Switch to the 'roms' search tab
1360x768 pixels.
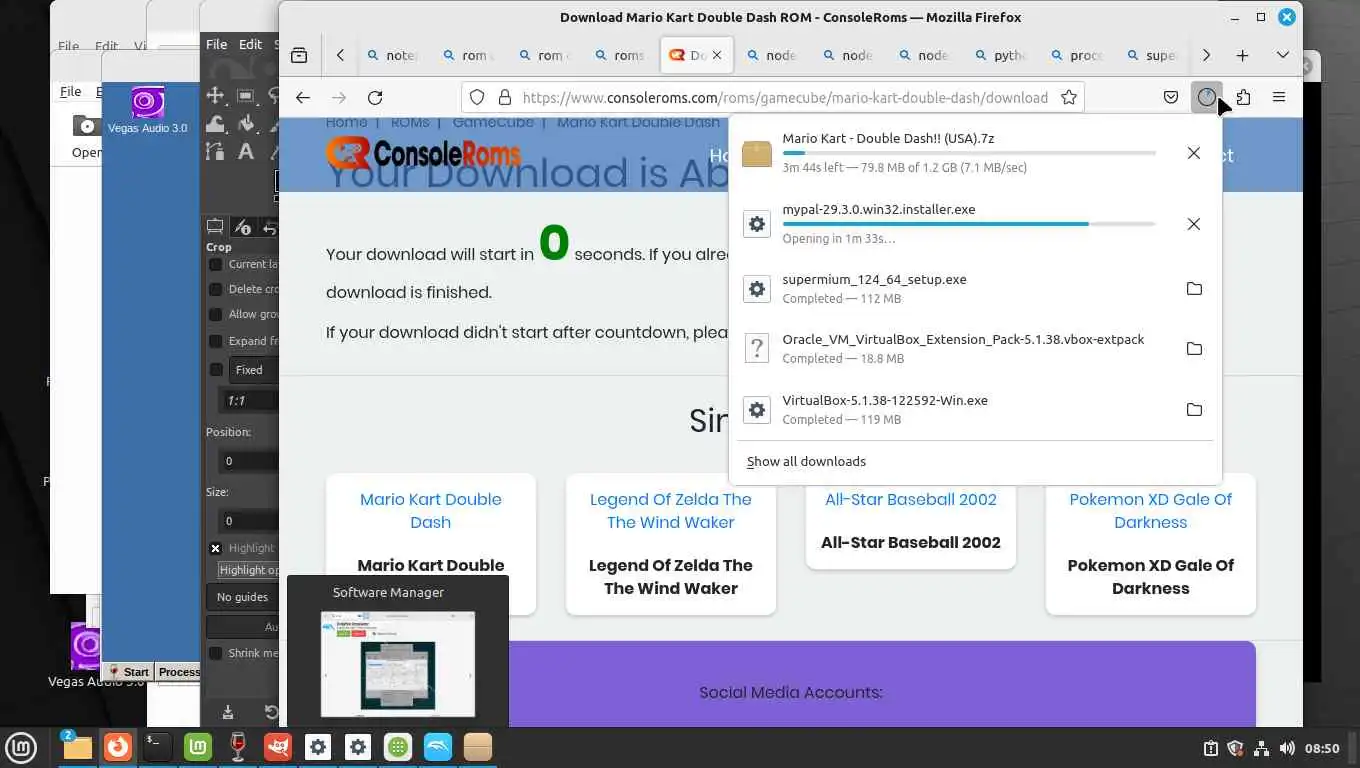coord(621,55)
